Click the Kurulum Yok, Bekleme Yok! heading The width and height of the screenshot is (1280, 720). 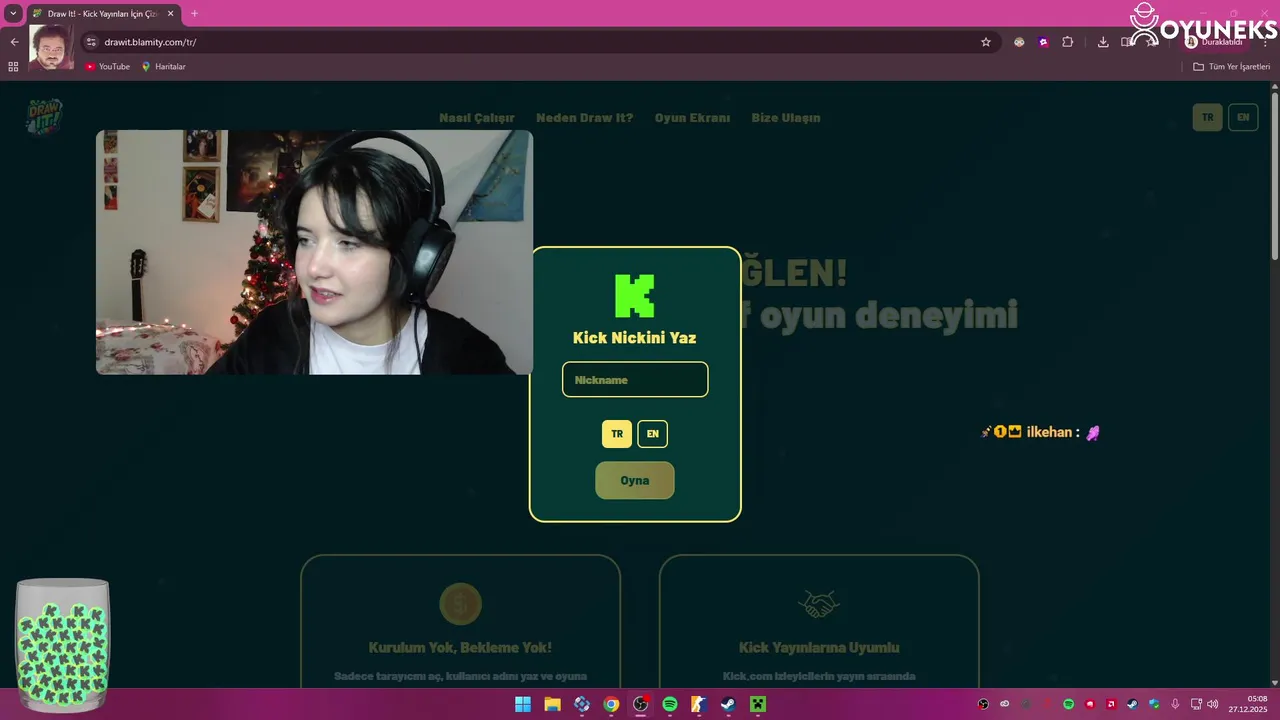point(460,647)
